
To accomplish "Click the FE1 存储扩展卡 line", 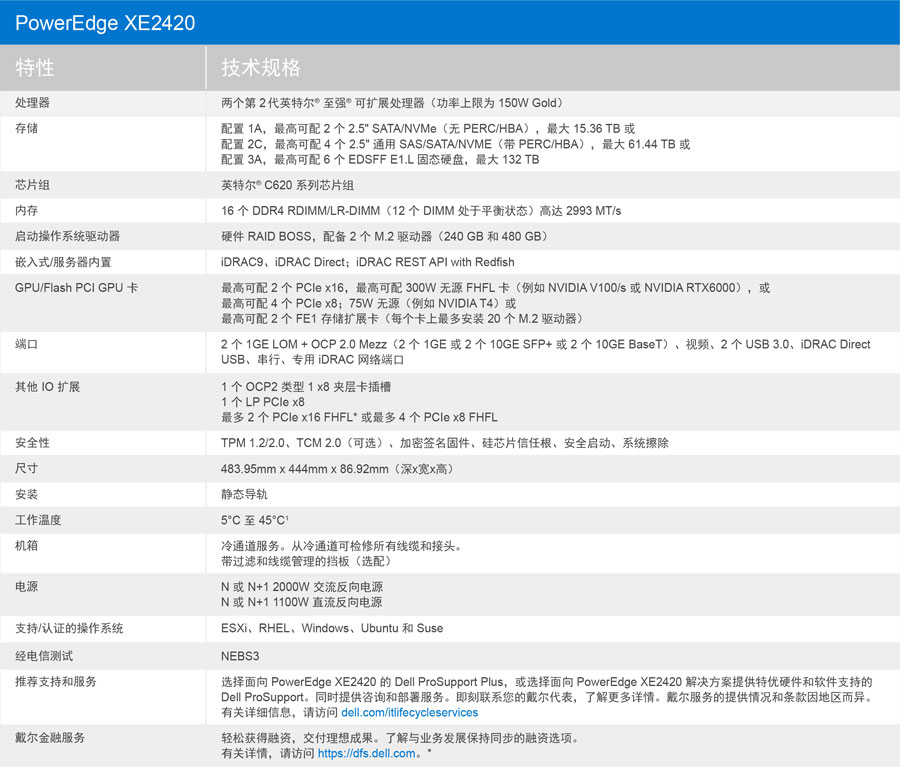I will tap(404, 319).
